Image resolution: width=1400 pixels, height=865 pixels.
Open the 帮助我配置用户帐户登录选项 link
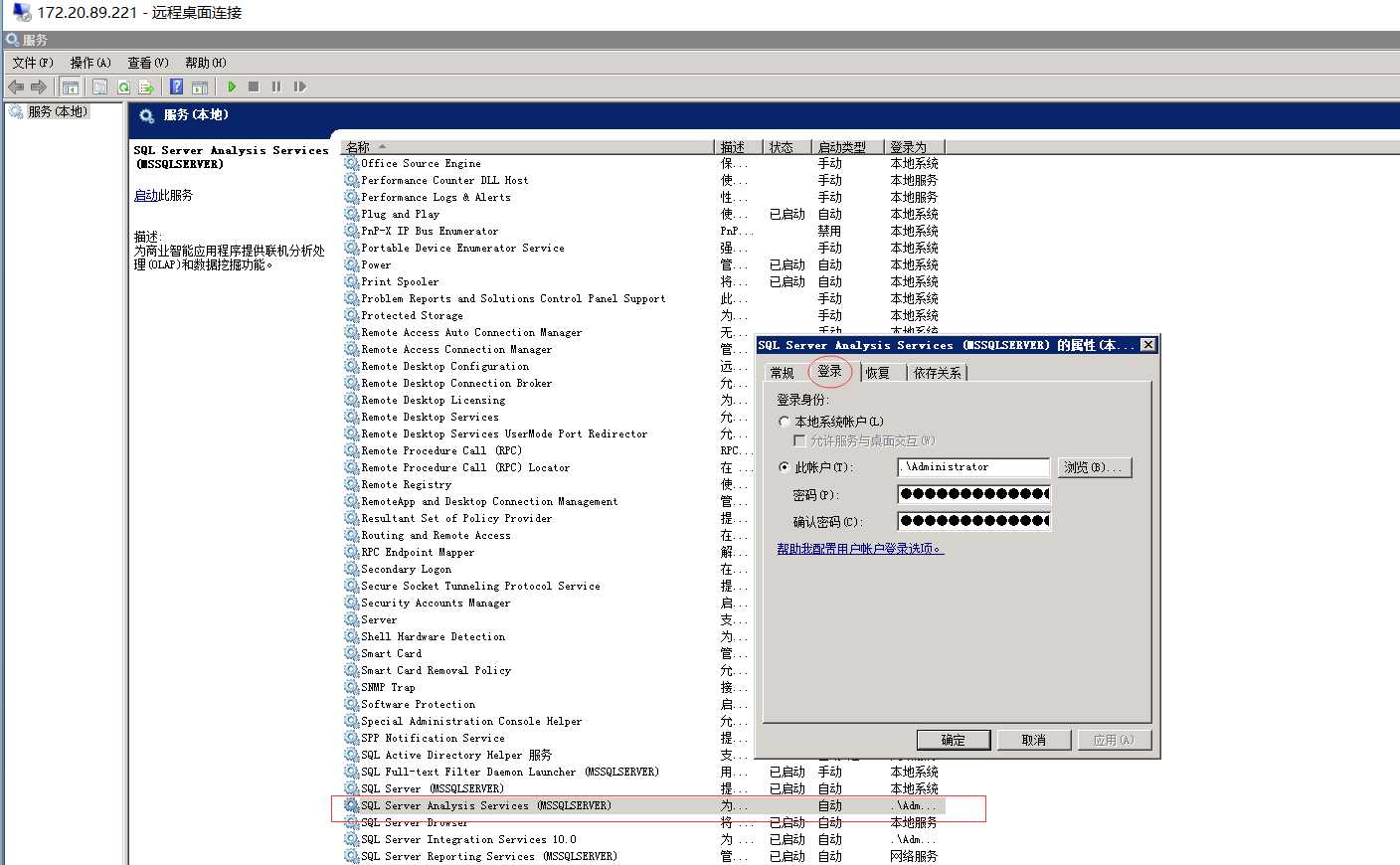[860, 549]
